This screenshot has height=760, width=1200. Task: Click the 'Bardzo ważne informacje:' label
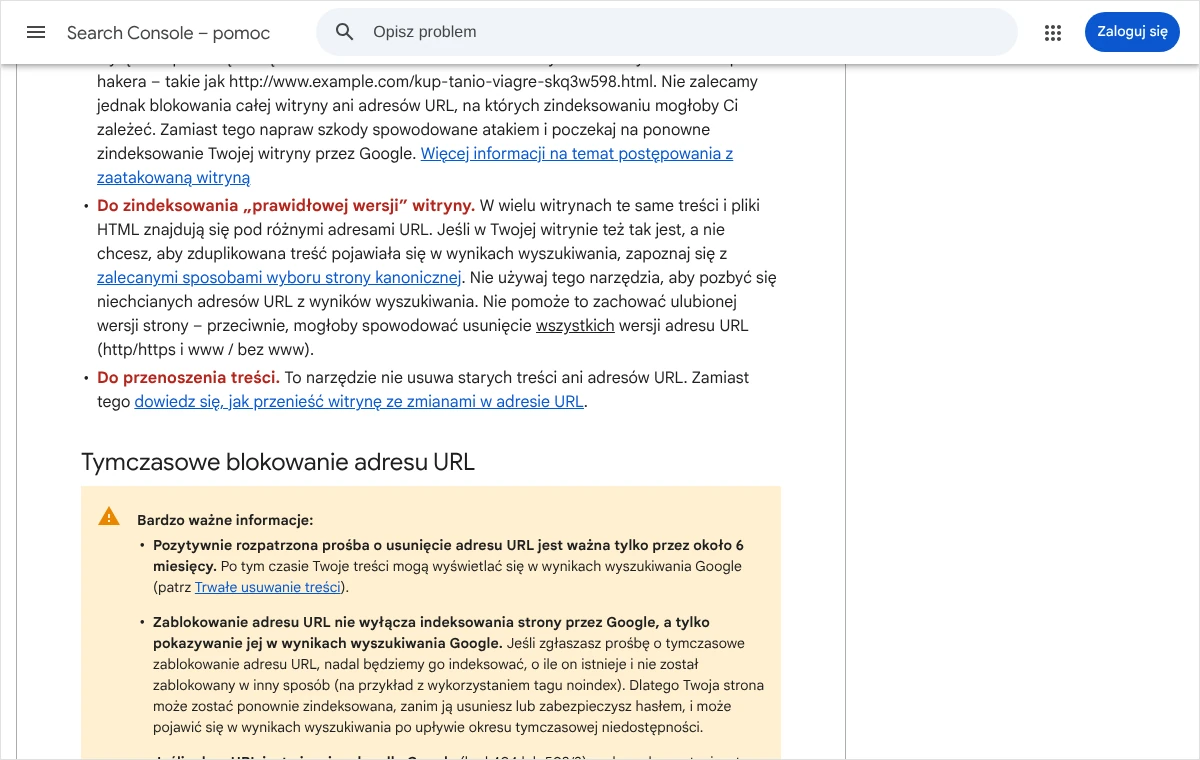pyautogui.click(x=225, y=520)
